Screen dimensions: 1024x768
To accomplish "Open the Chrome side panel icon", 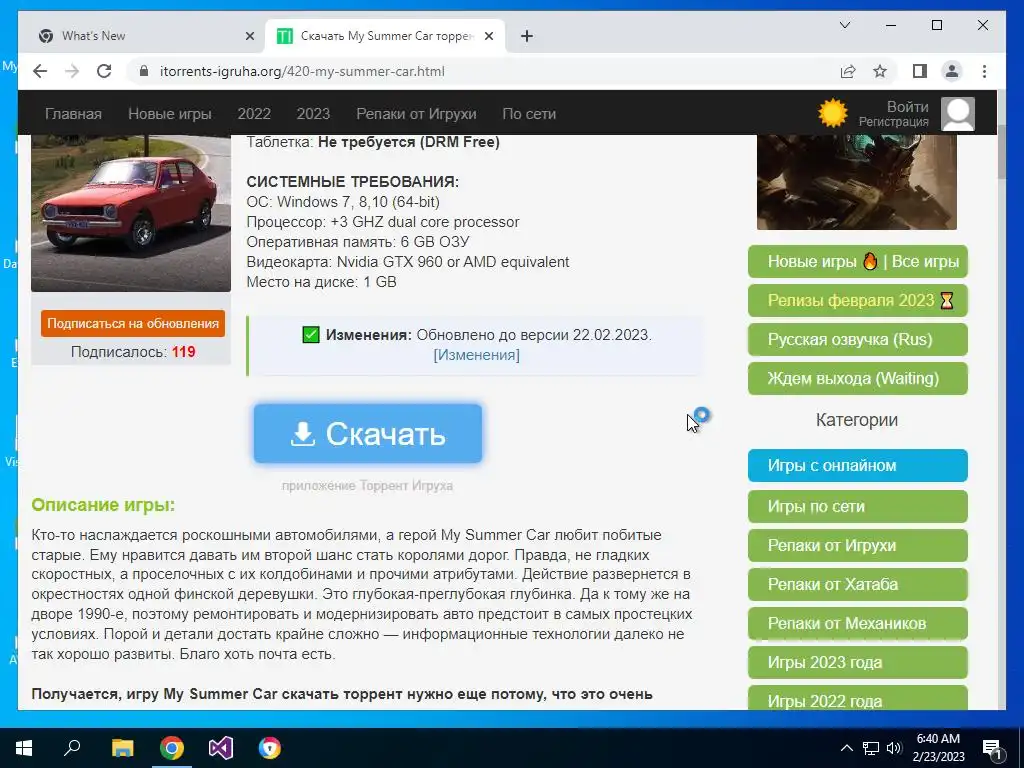I will tap(920, 71).
